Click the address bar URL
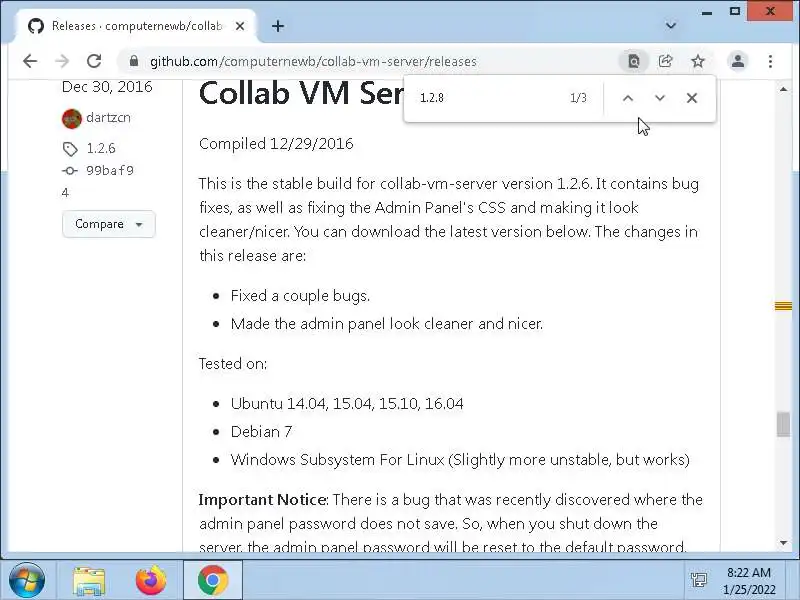The image size is (800, 600). tap(313, 61)
